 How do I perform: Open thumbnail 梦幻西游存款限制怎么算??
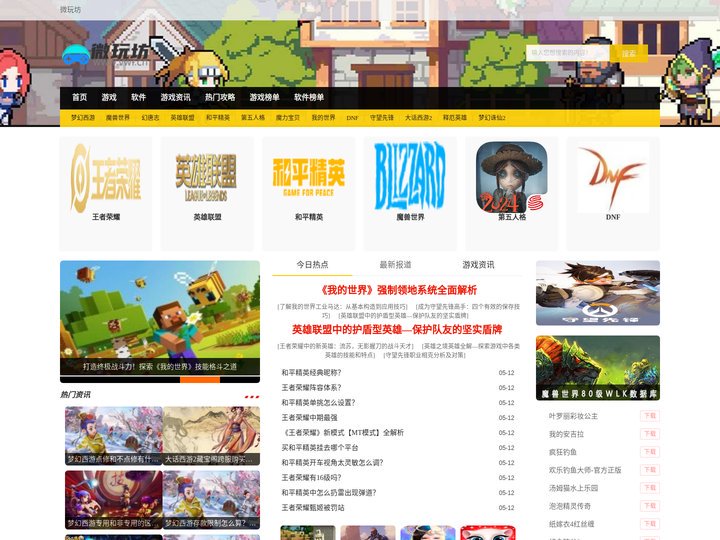(211, 500)
